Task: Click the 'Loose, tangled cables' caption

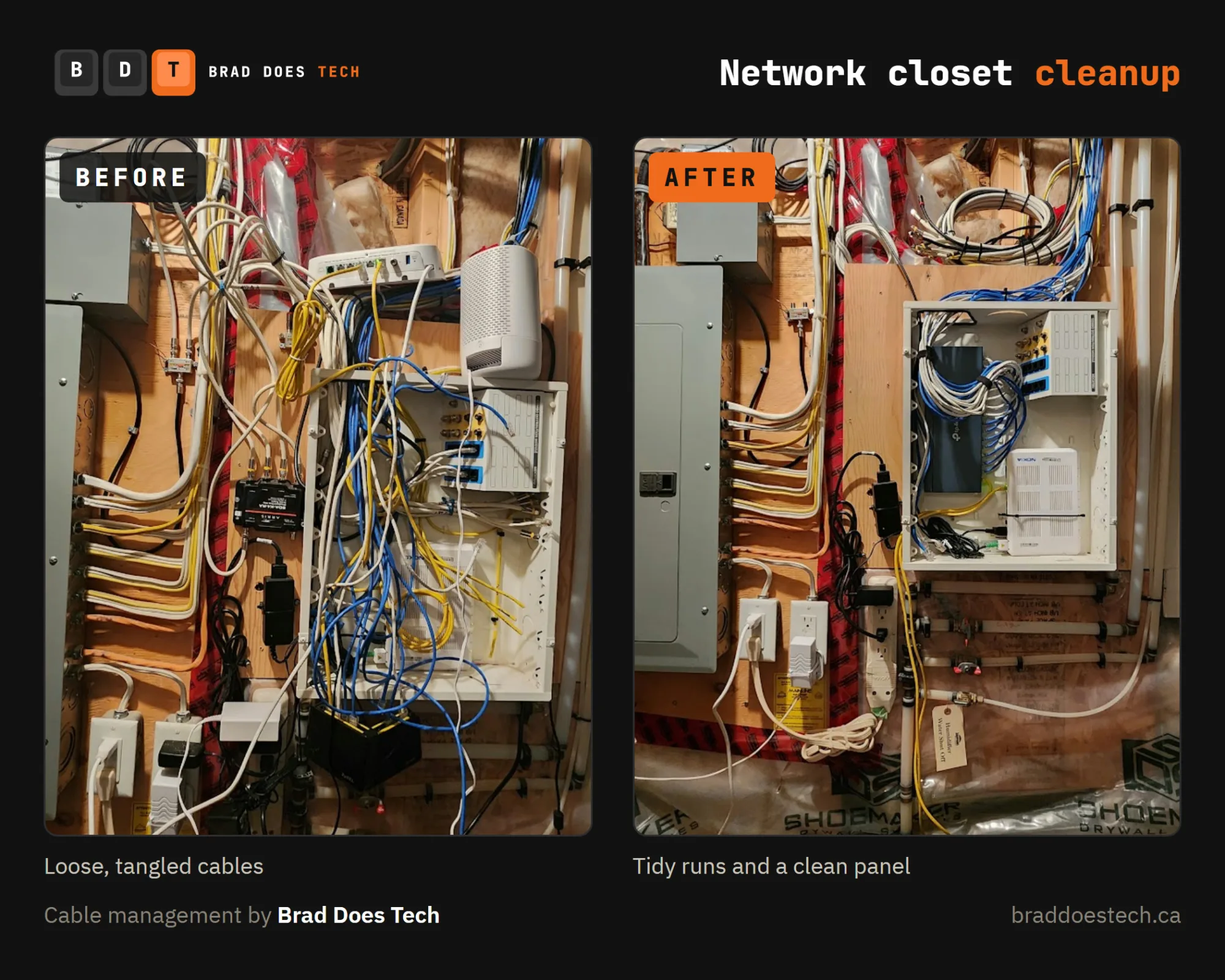Action: (x=154, y=867)
